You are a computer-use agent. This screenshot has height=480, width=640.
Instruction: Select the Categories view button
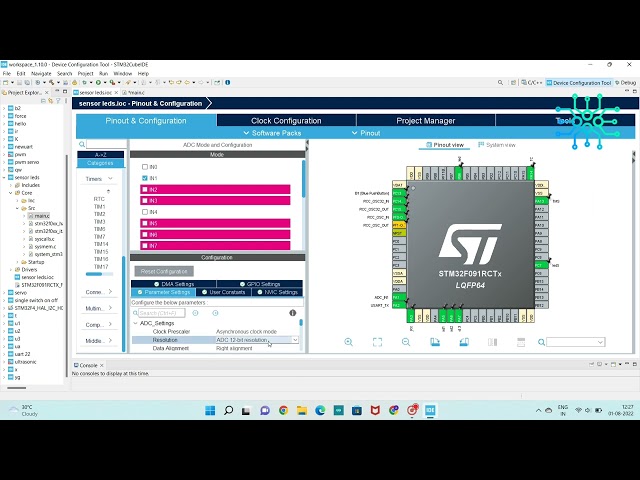point(100,163)
